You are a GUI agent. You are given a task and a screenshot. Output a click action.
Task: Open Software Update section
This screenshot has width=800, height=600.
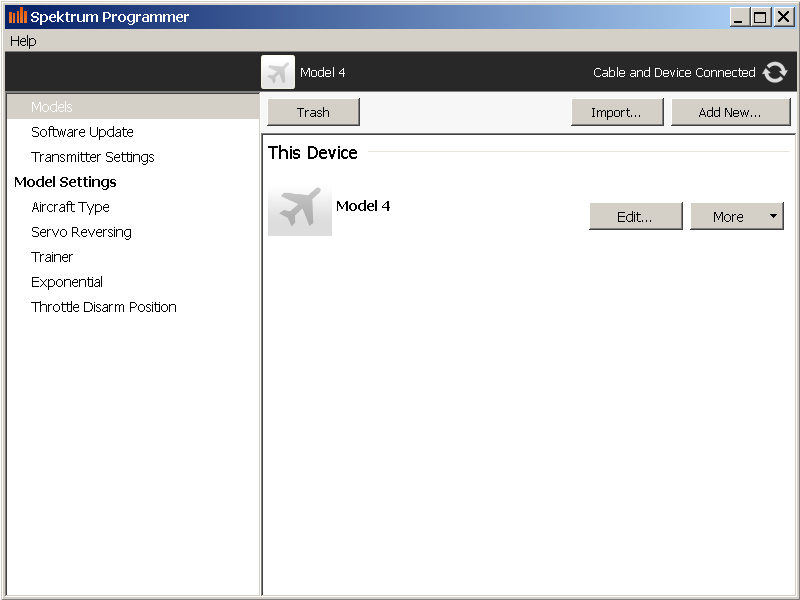point(82,132)
